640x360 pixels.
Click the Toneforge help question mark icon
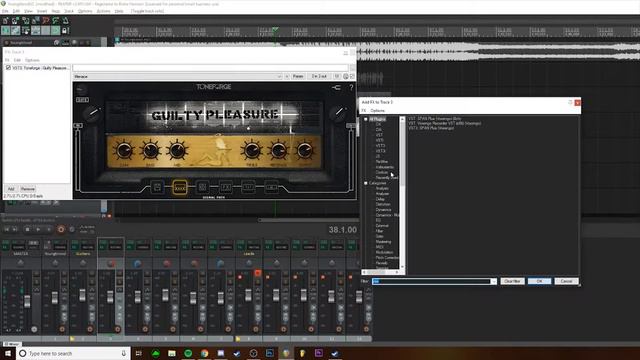[351, 87]
